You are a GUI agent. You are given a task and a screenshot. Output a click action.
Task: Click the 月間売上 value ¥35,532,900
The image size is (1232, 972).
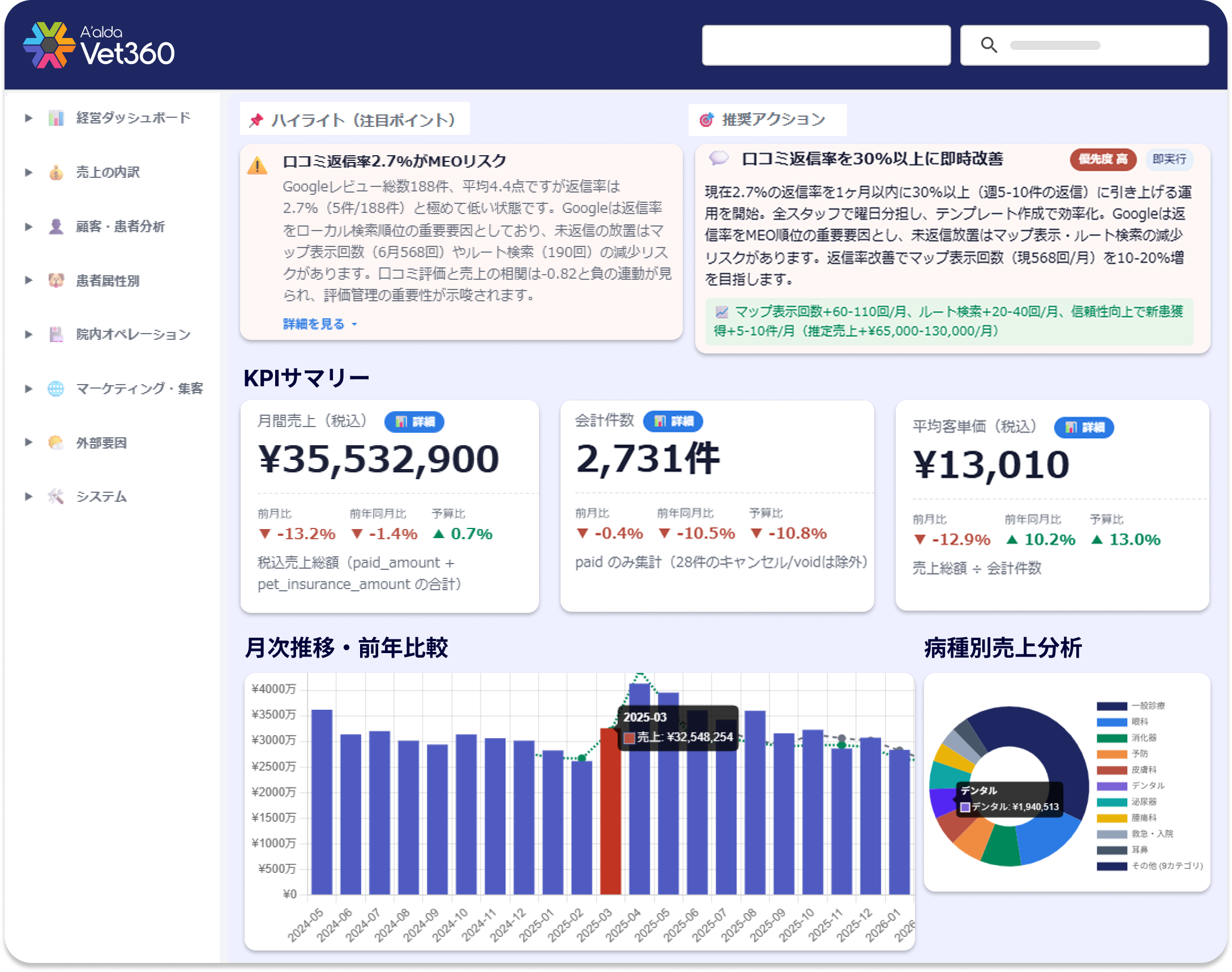click(378, 459)
